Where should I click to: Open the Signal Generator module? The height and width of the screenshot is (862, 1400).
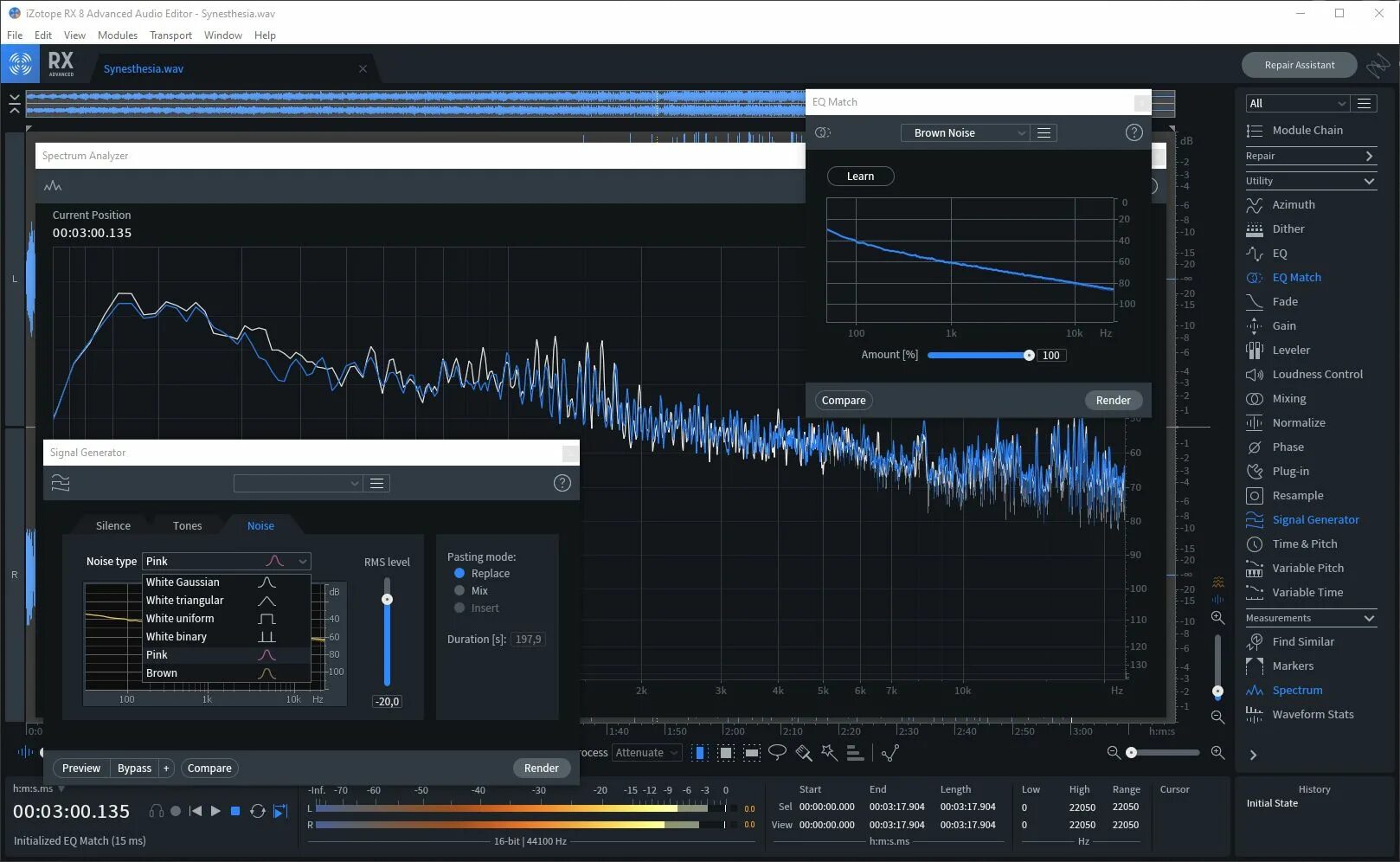pos(1316,519)
